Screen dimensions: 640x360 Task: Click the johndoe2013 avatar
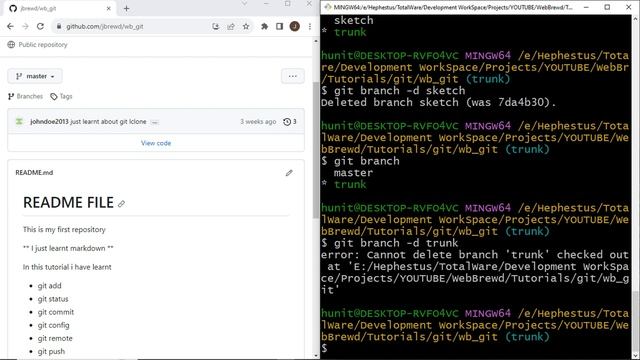tap(19, 121)
